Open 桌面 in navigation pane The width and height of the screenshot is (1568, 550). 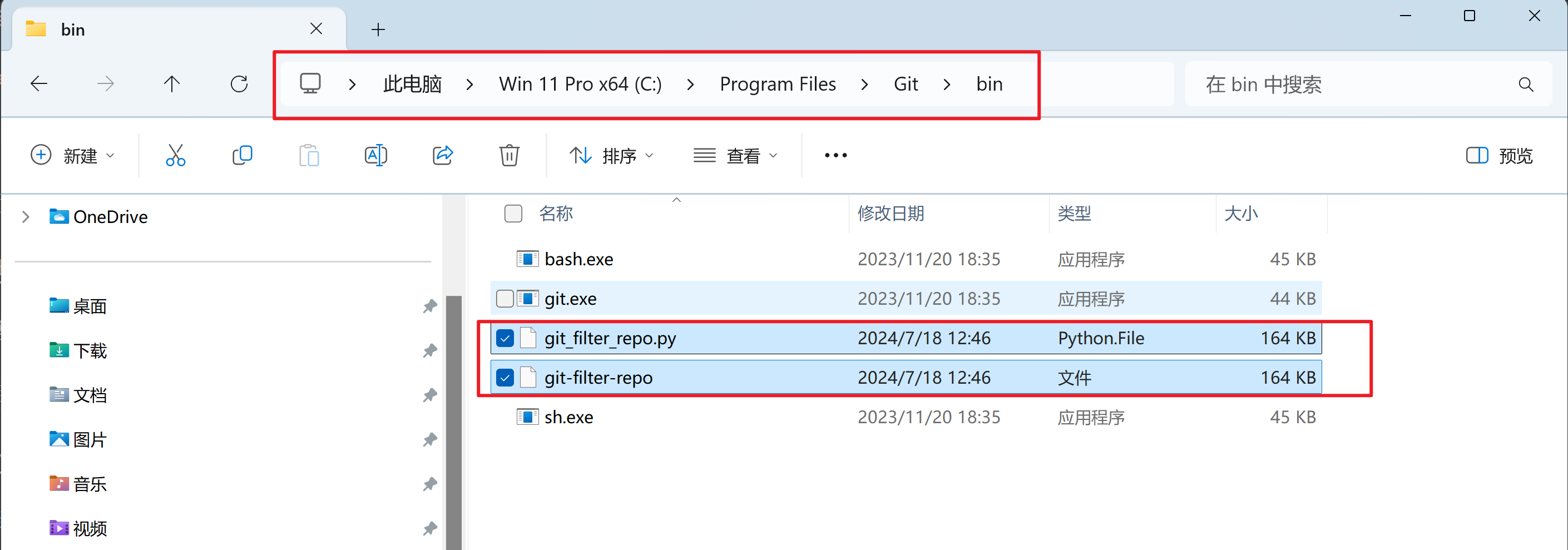point(78,306)
